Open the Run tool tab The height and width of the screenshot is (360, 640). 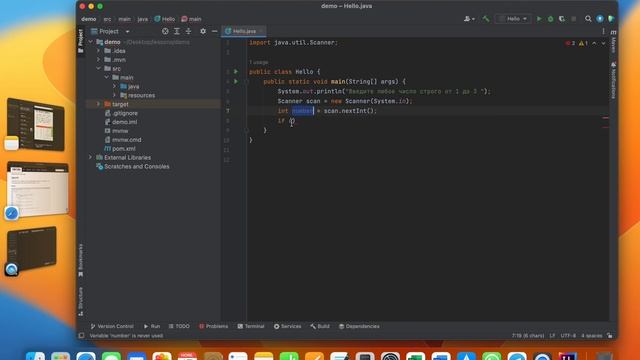(x=152, y=326)
